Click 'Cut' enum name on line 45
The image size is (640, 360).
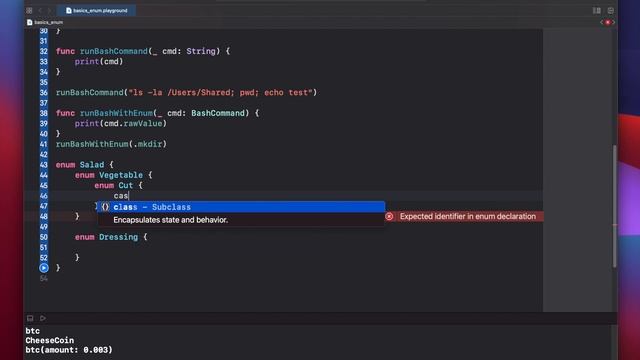[x=126, y=185]
